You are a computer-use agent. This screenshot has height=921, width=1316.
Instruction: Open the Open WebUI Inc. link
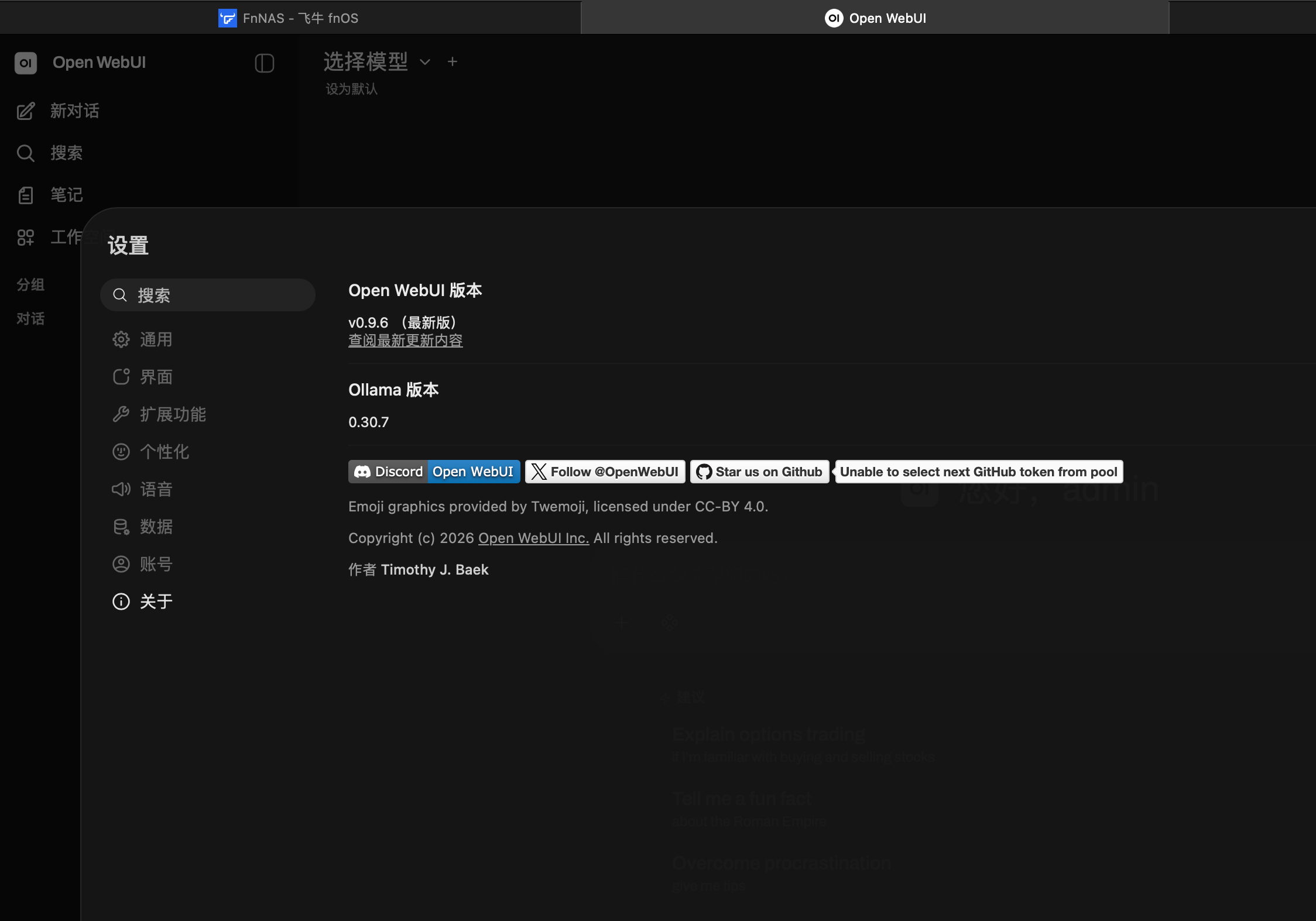tap(534, 538)
